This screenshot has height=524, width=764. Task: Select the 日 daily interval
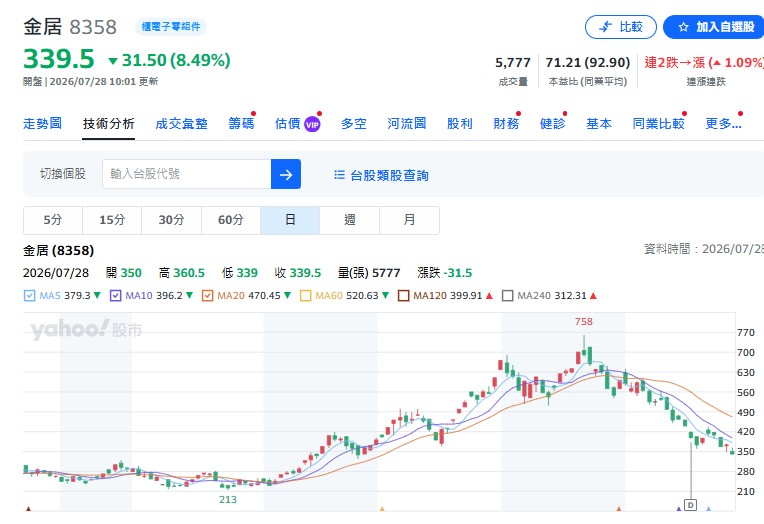tap(290, 220)
